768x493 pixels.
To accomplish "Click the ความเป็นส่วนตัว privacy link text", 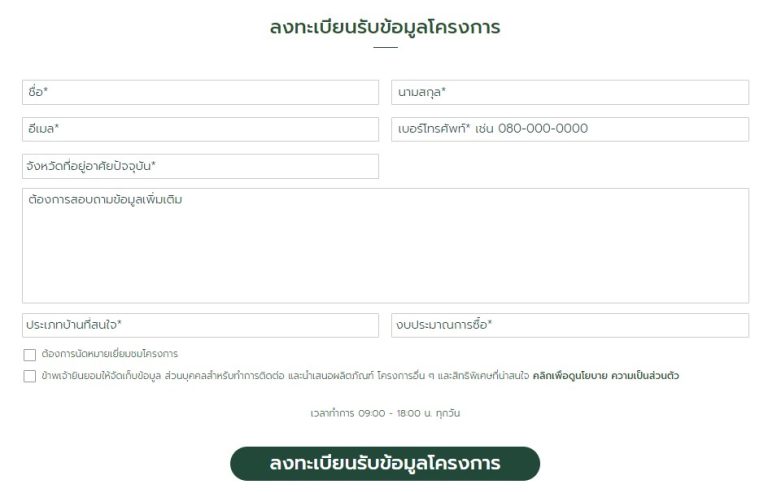I will tap(645, 376).
